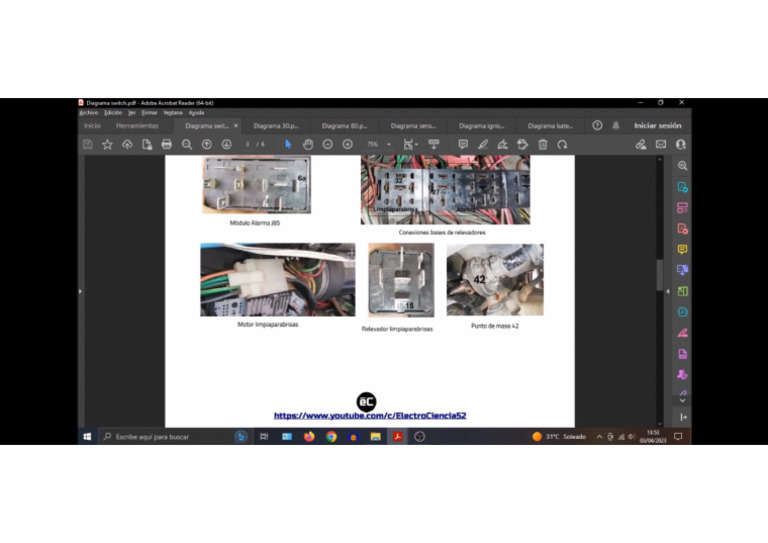Activate the arrow selection tool

[288, 144]
